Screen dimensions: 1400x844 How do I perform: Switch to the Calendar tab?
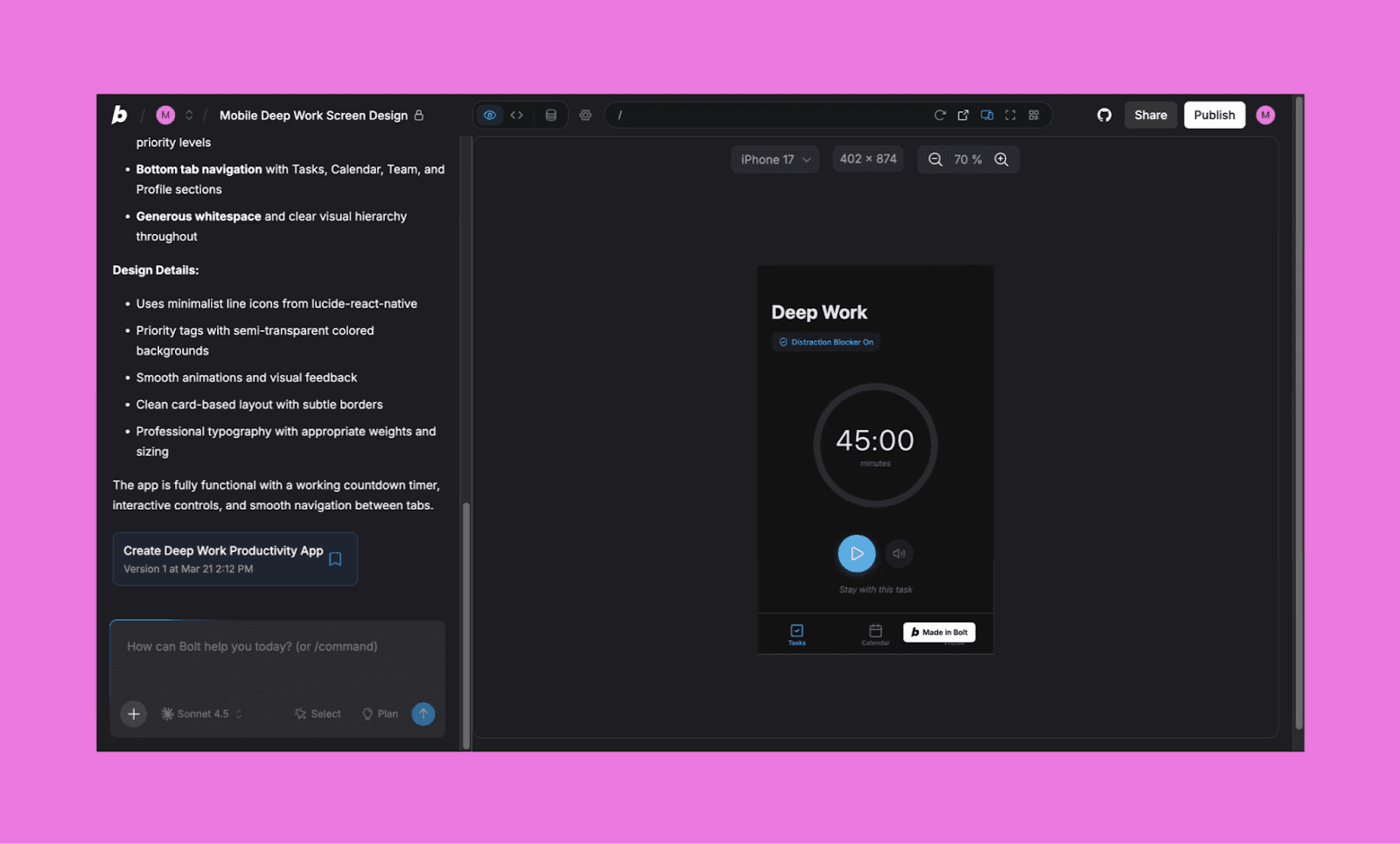pos(875,634)
